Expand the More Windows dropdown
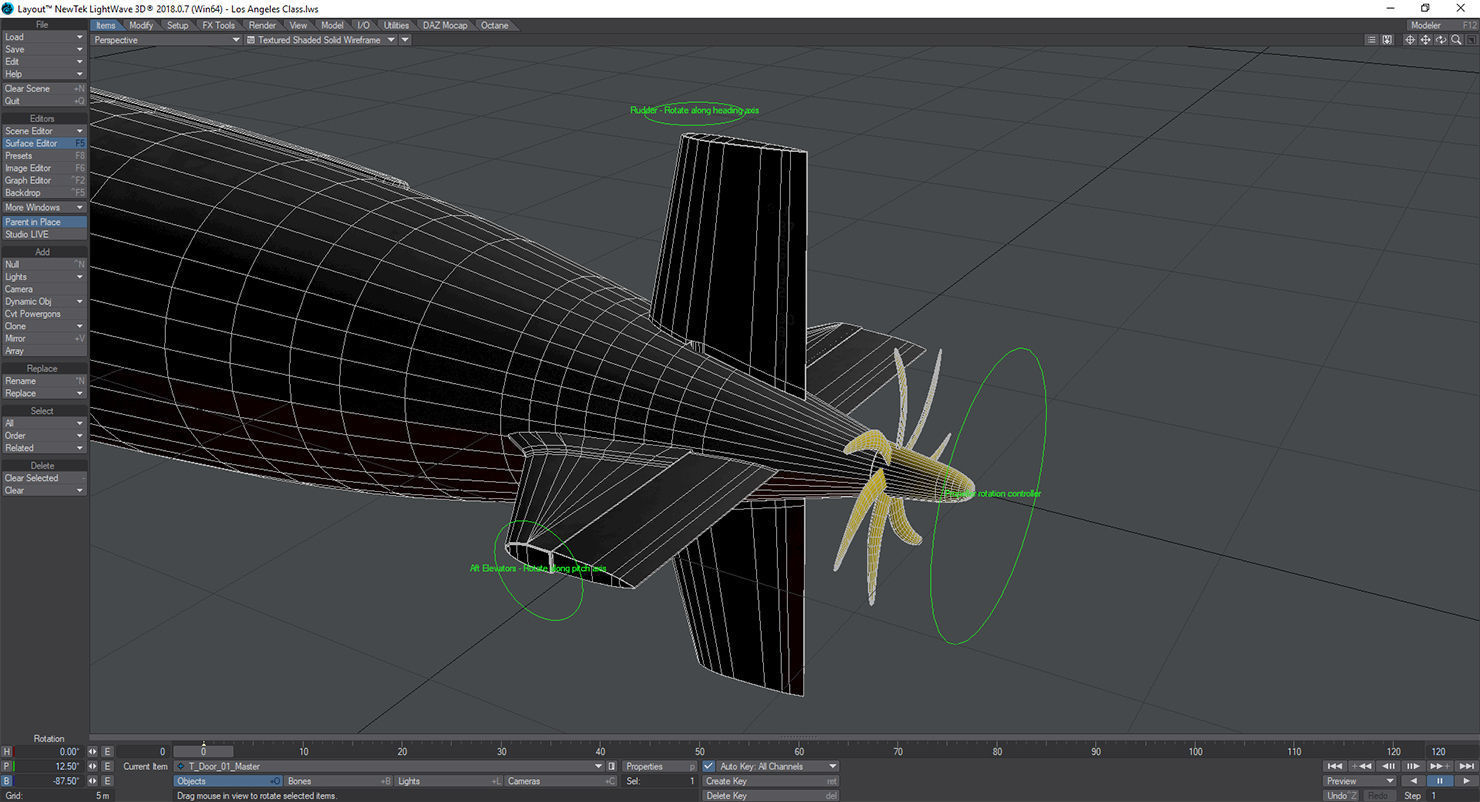1480x802 pixels. (44, 208)
